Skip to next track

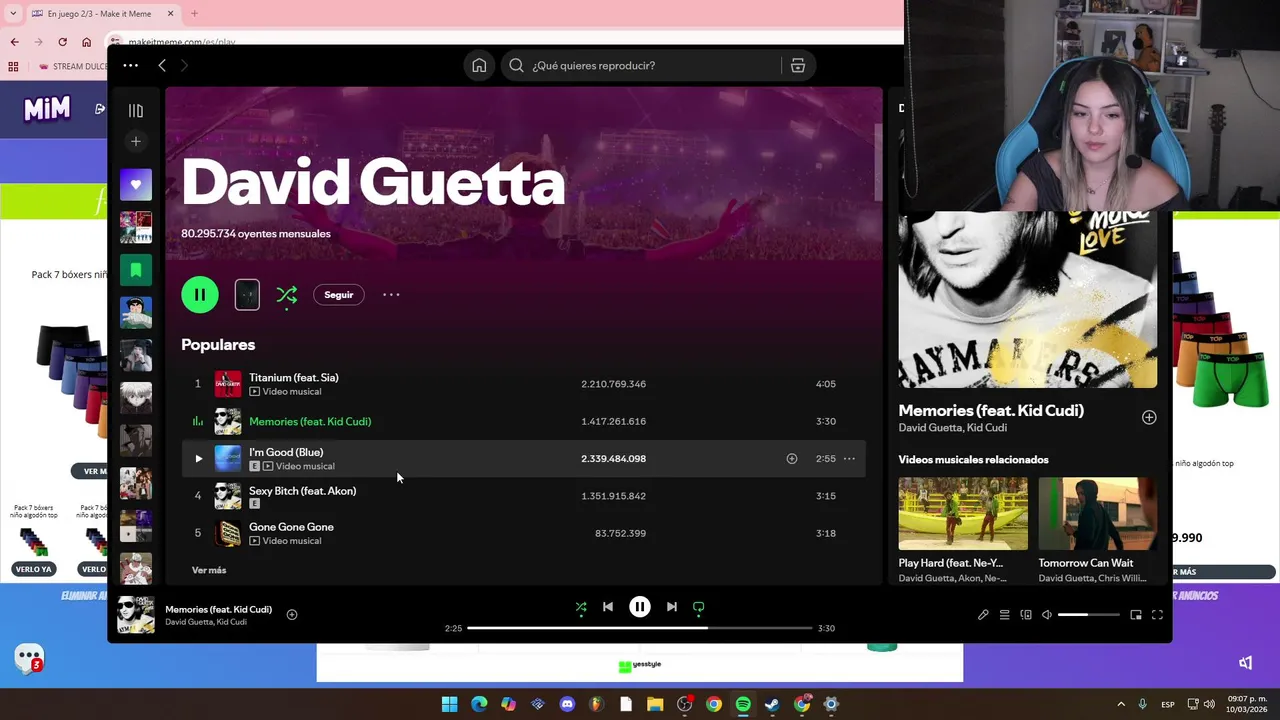pyautogui.click(x=672, y=607)
